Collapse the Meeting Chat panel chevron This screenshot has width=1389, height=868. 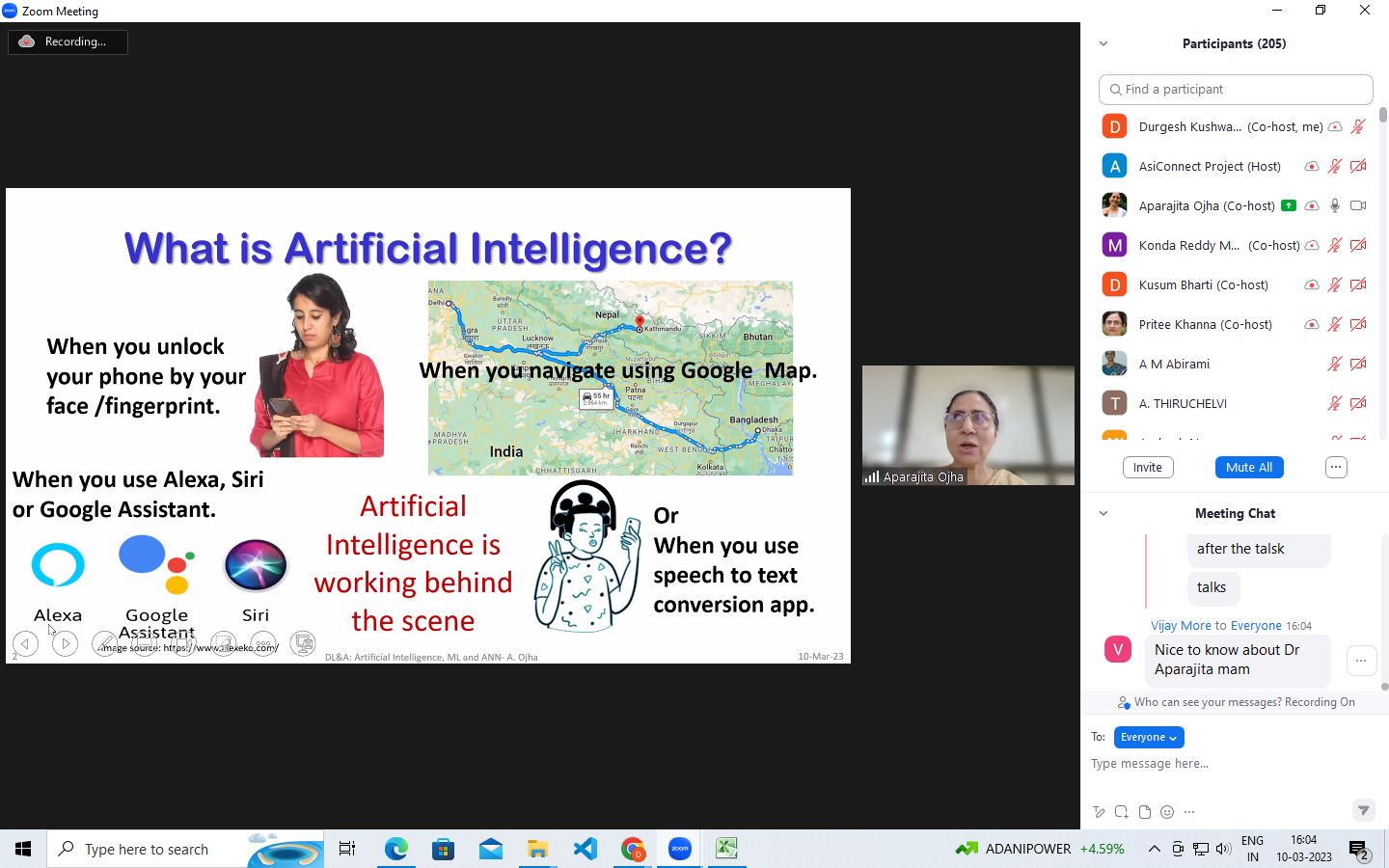coord(1103,513)
